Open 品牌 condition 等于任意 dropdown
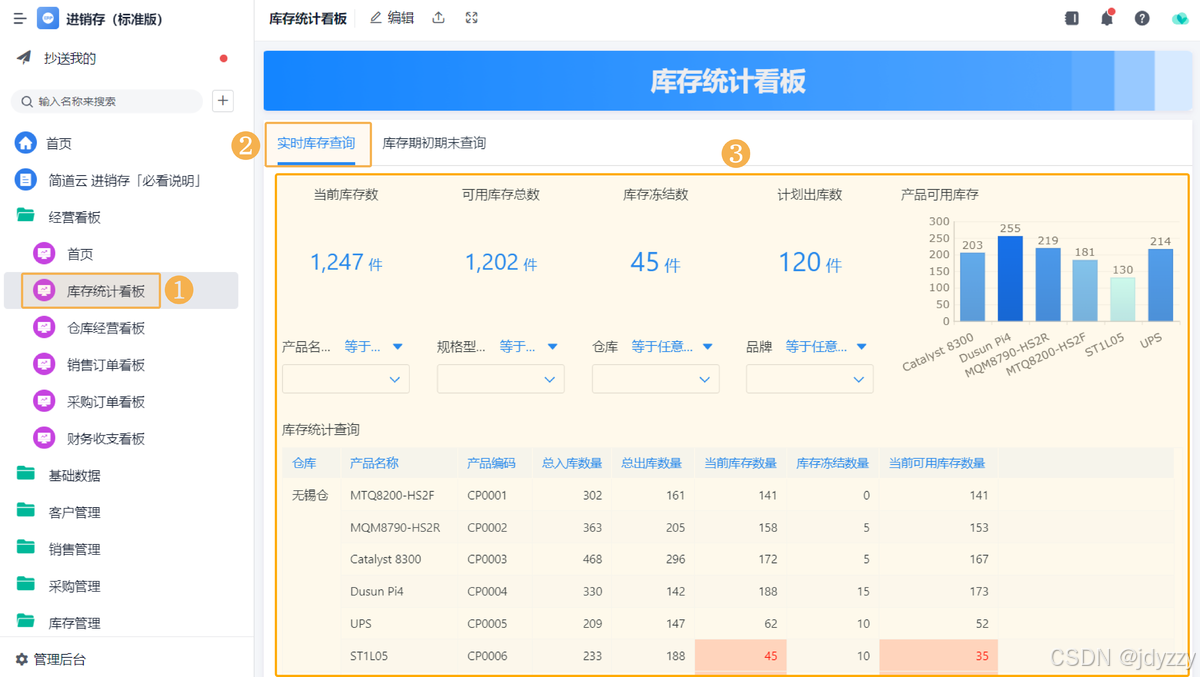Image resolution: width=1200 pixels, height=677 pixels. (826, 346)
